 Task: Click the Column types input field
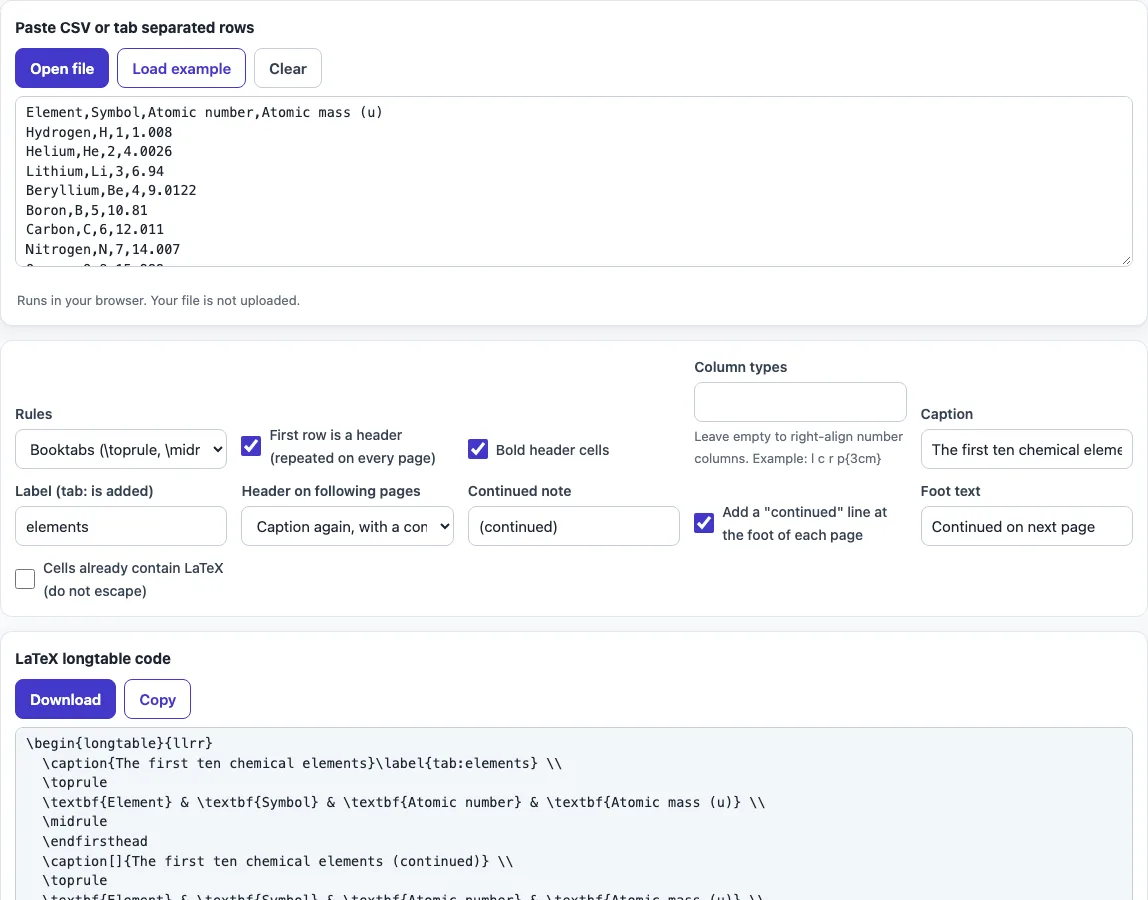(800, 402)
